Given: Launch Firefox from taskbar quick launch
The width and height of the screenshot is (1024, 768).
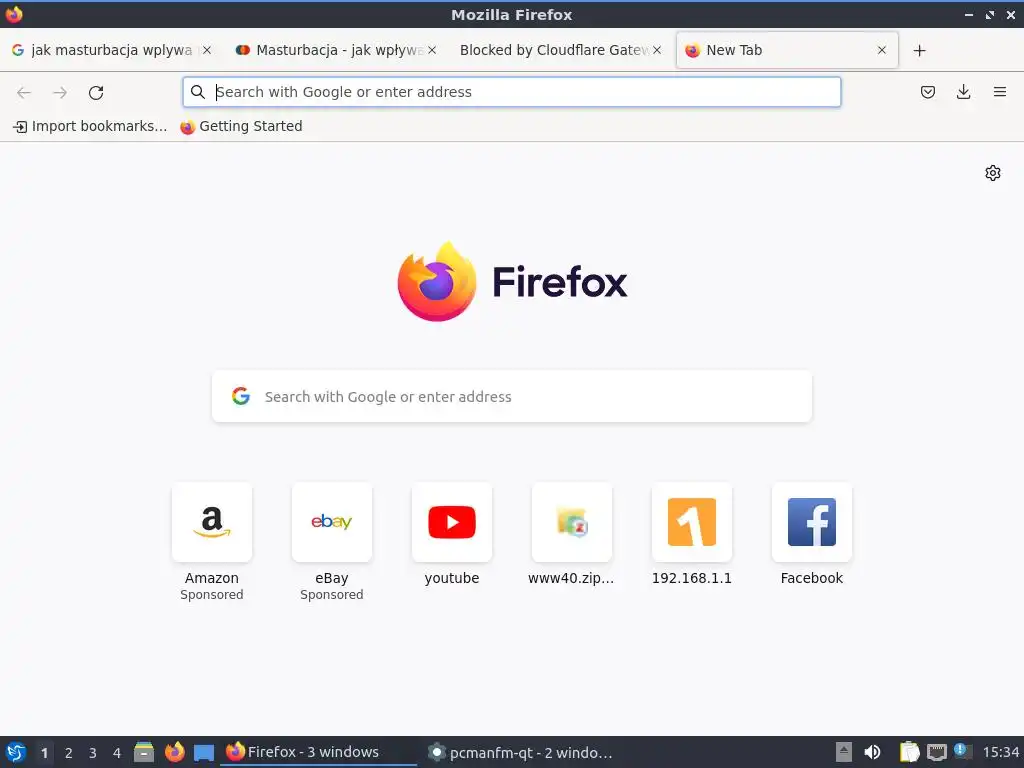Looking at the screenshot, I should pyautogui.click(x=174, y=752).
